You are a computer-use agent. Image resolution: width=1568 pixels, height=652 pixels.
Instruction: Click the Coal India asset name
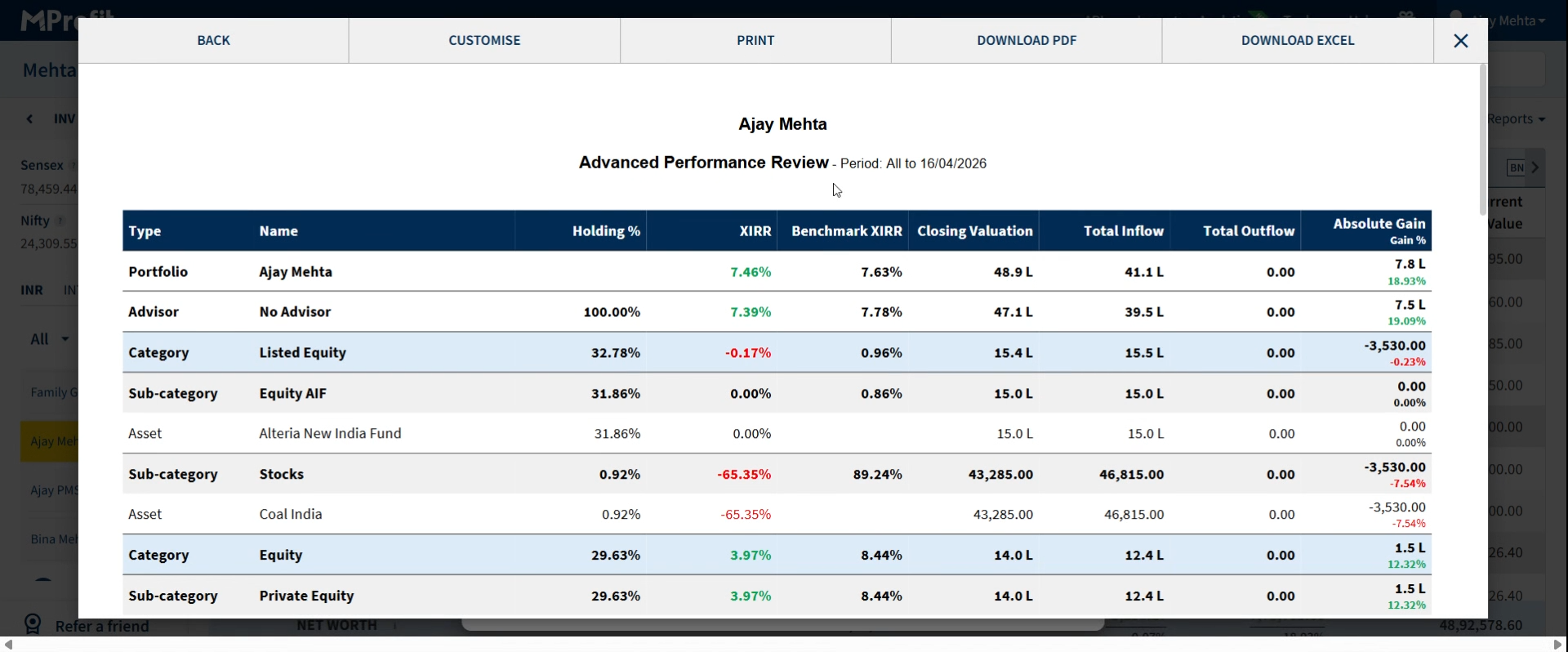pos(291,515)
